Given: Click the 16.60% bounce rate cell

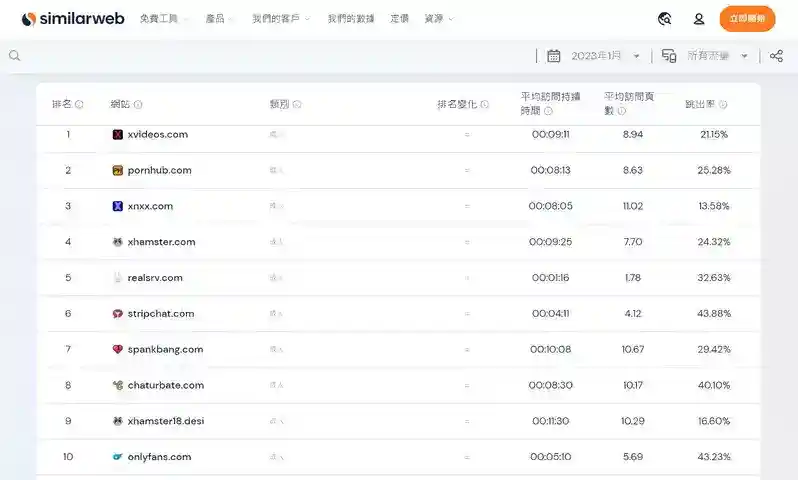Looking at the screenshot, I should tap(714, 421).
